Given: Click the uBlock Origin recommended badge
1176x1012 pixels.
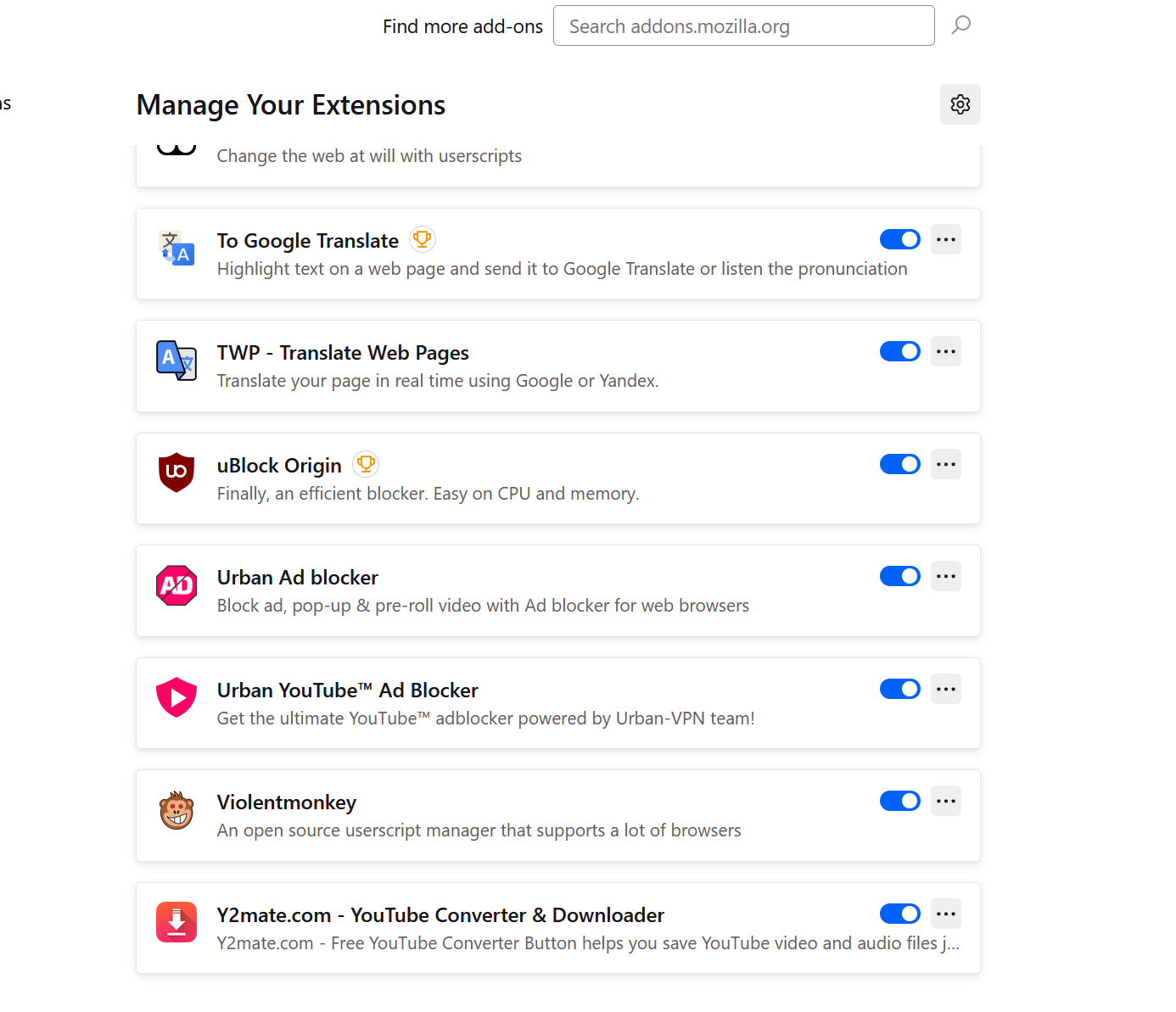Looking at the screenshot, I should point(366,464).
